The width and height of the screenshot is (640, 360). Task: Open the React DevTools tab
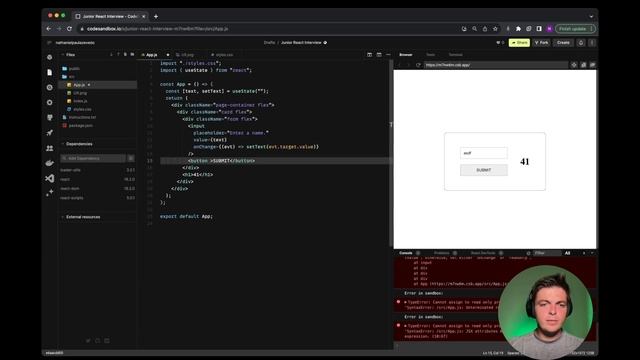[483, 253]
